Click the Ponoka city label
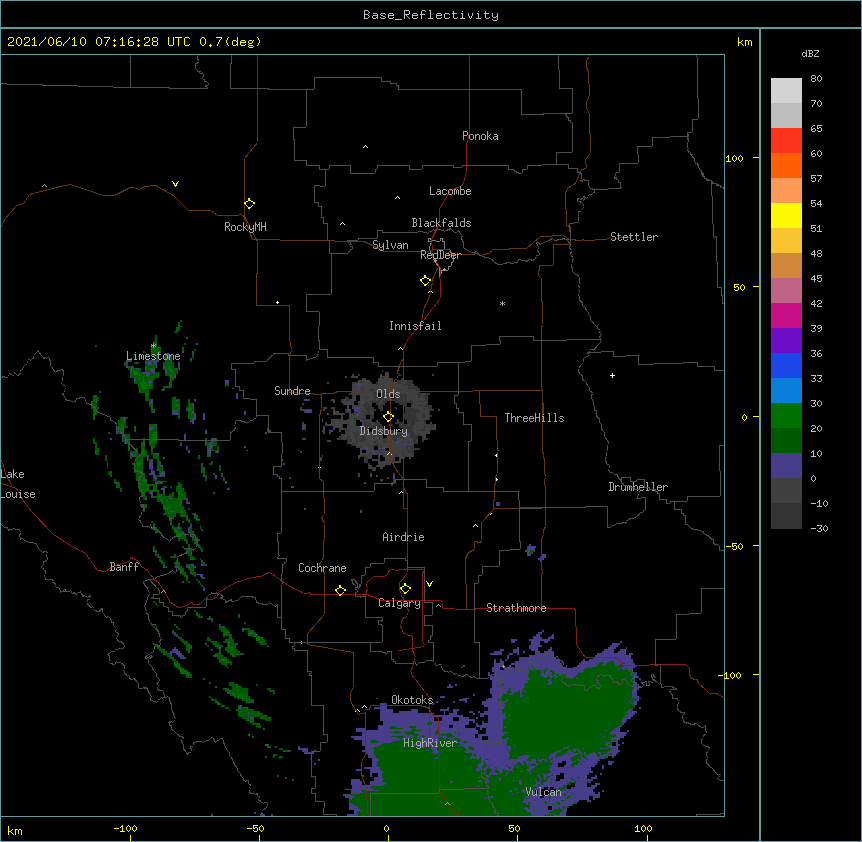Screen dimensions: 862x842 pos(480,136)
